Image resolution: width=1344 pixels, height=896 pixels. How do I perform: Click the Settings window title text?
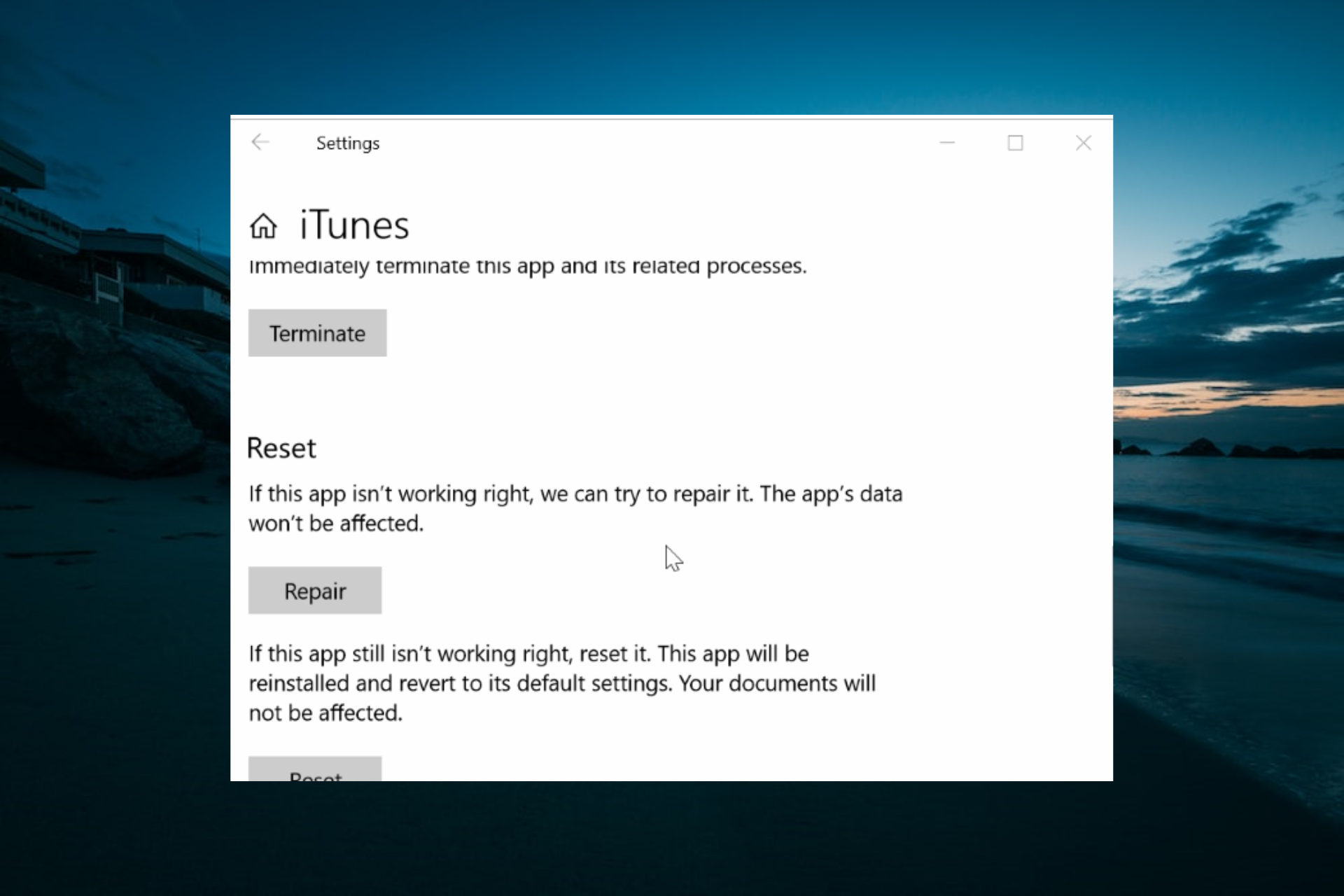[x=348, y=143]
